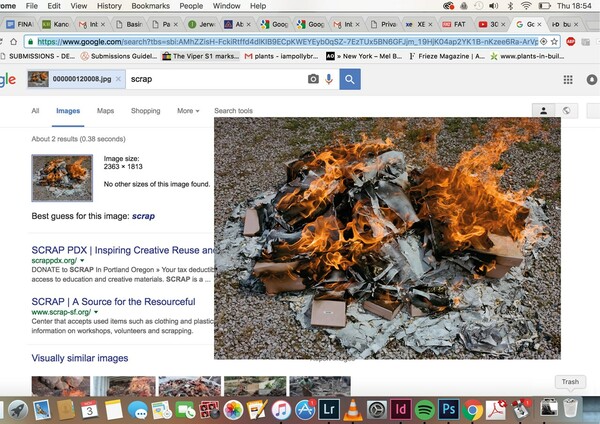Open the Google account notifications icon

(592, 80)
